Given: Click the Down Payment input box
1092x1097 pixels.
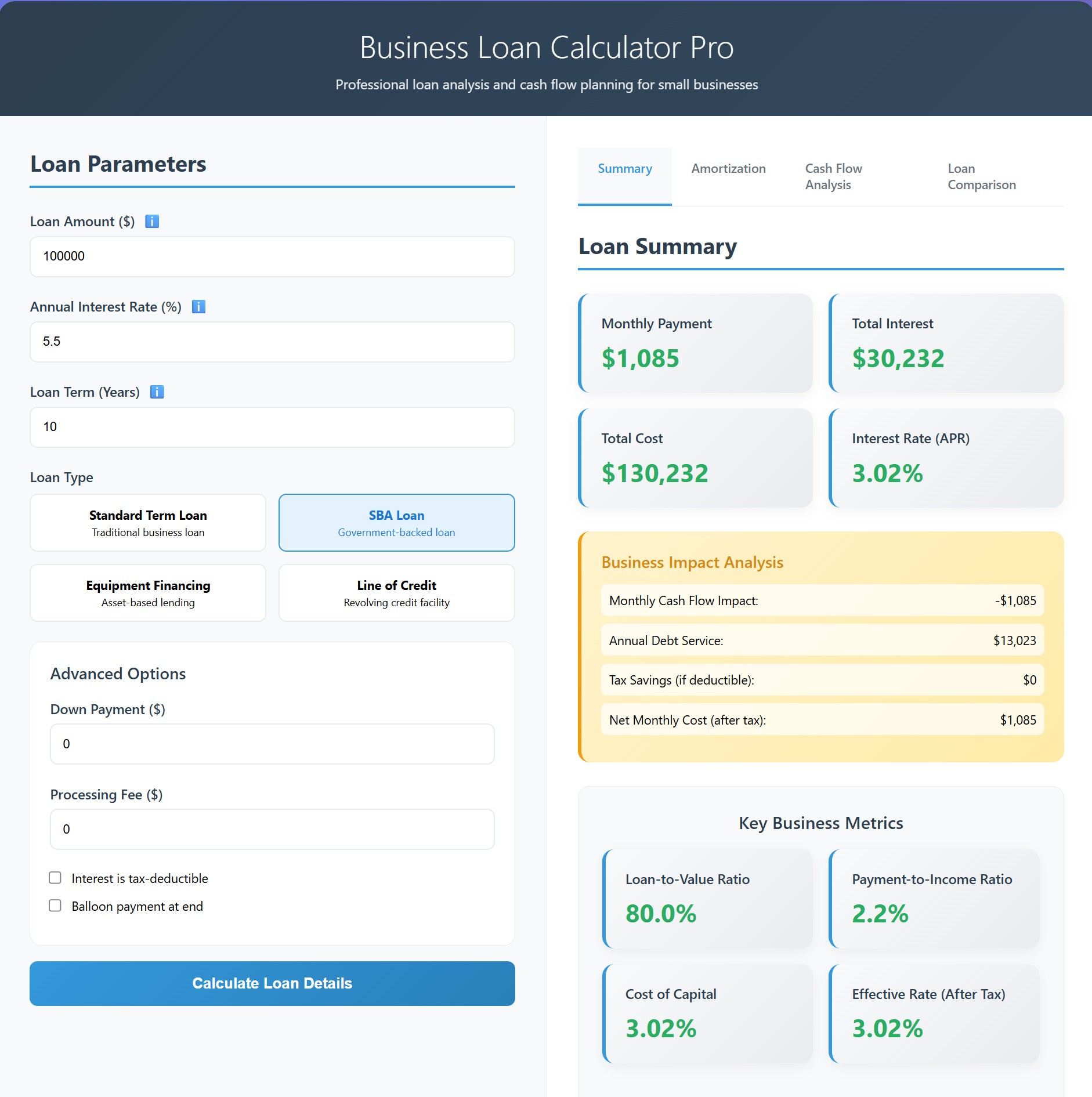Looking at the screenshot, I should point(272,743).
